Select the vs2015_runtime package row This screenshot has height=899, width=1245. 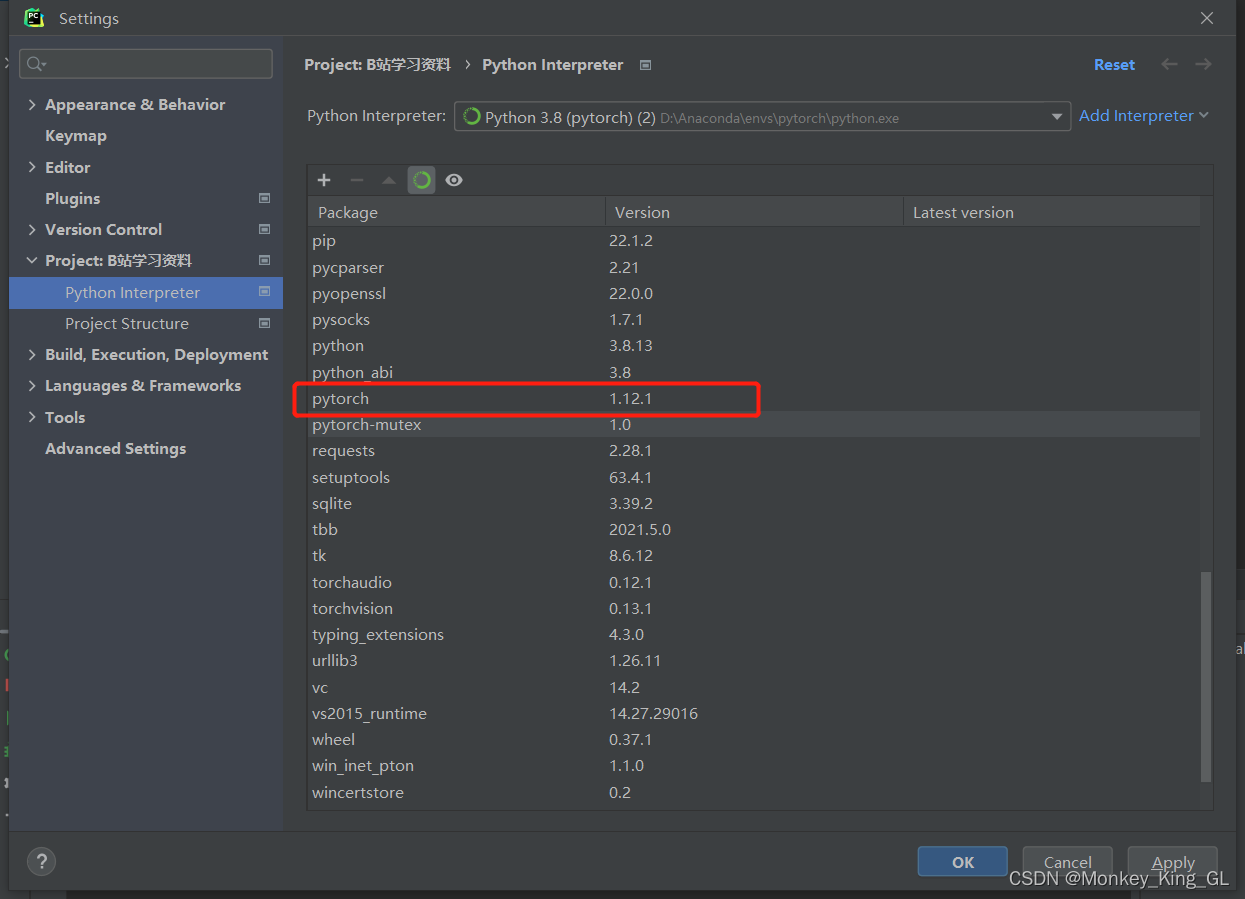point(754,713)
